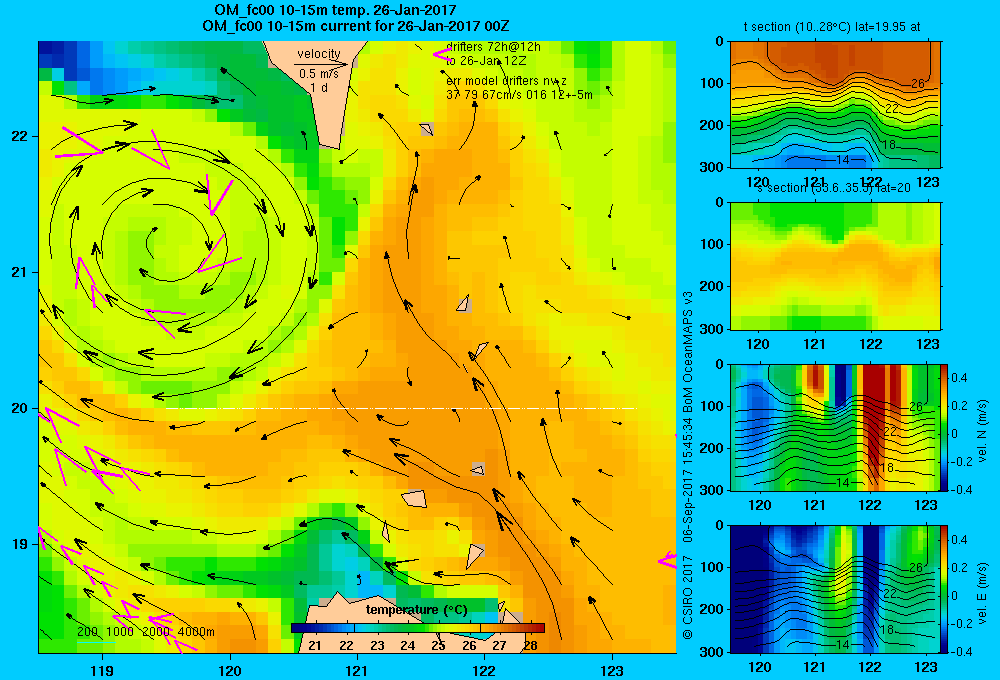The image size is (1000, 680).
Task: Click the white dashed section line at latitude 20
Action: tap(401, 408)
